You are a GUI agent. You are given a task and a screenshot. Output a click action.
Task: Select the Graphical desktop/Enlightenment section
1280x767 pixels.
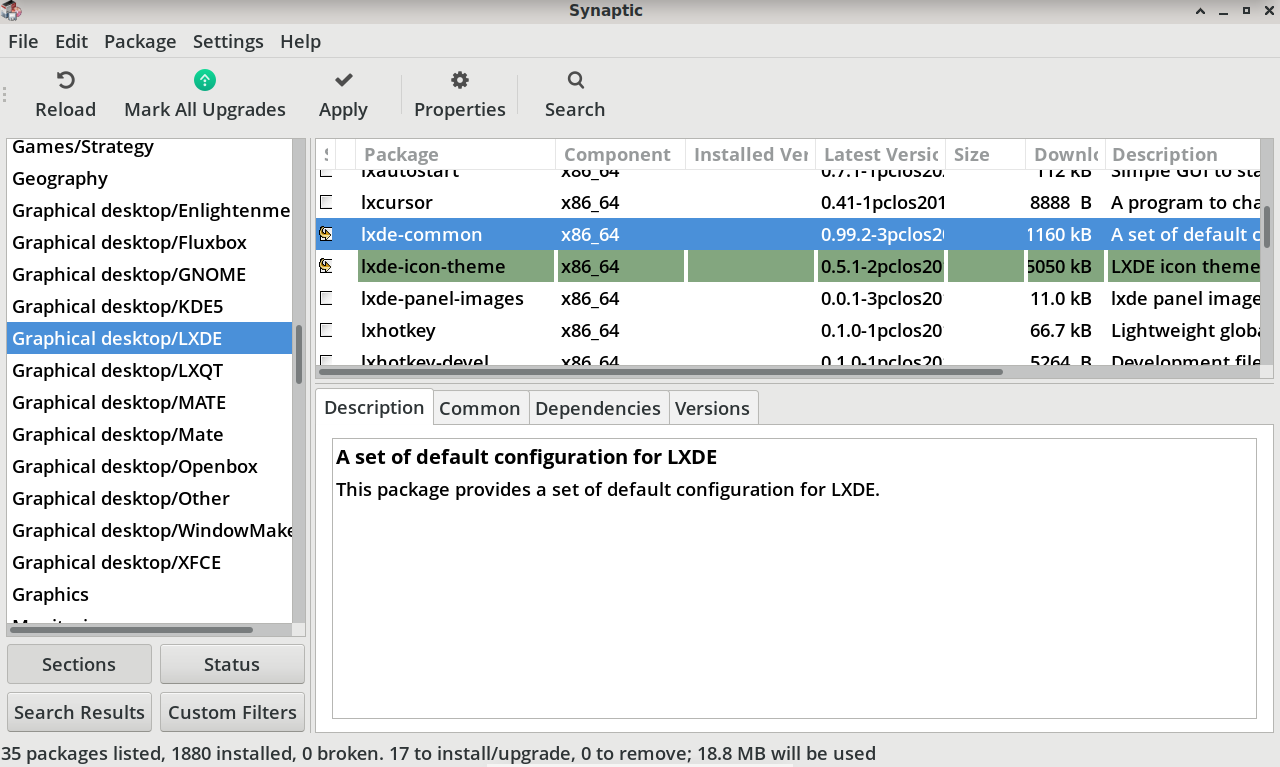149,210
